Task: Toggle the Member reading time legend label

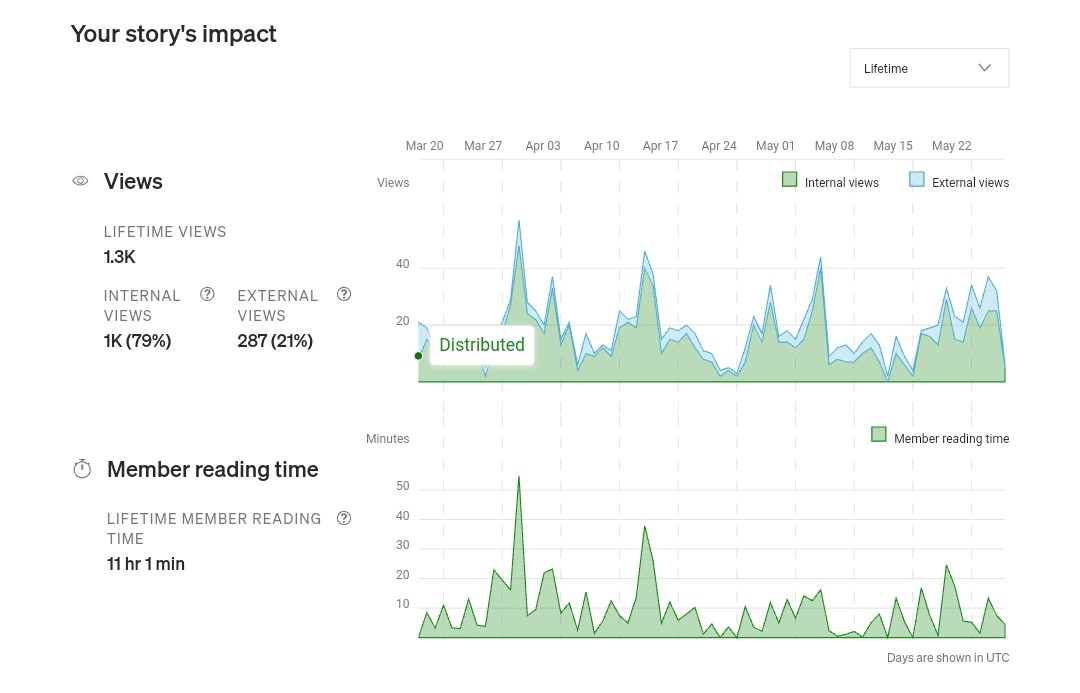Action: pos(951,439)
